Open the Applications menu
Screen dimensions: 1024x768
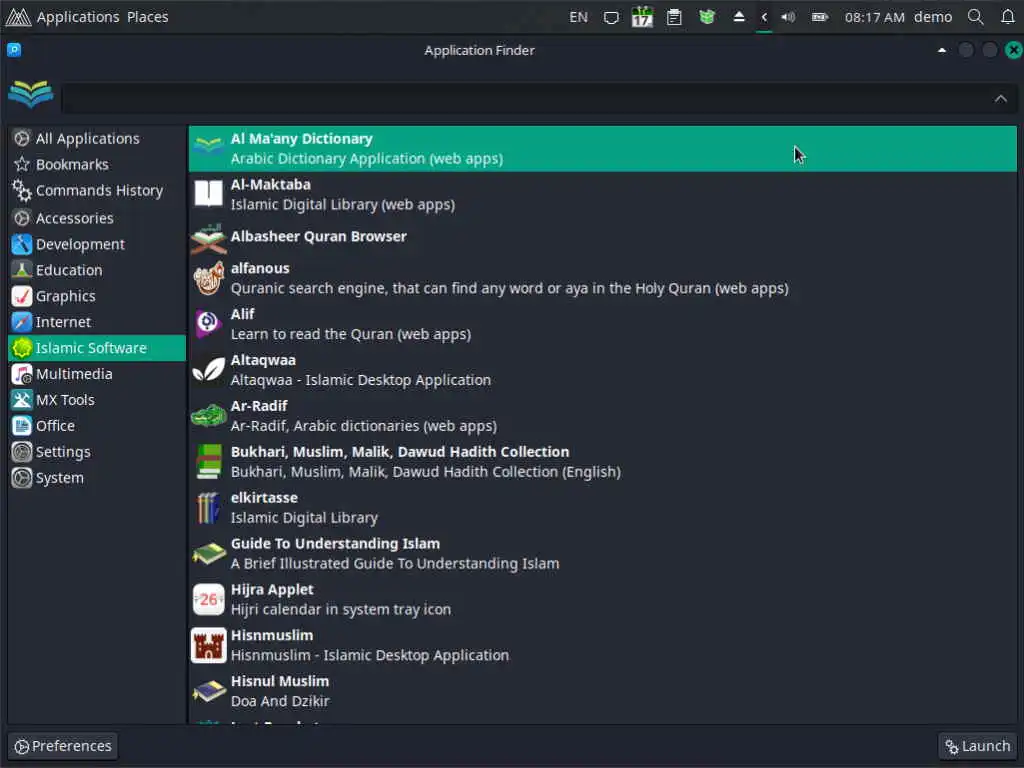tap(78, 17)
